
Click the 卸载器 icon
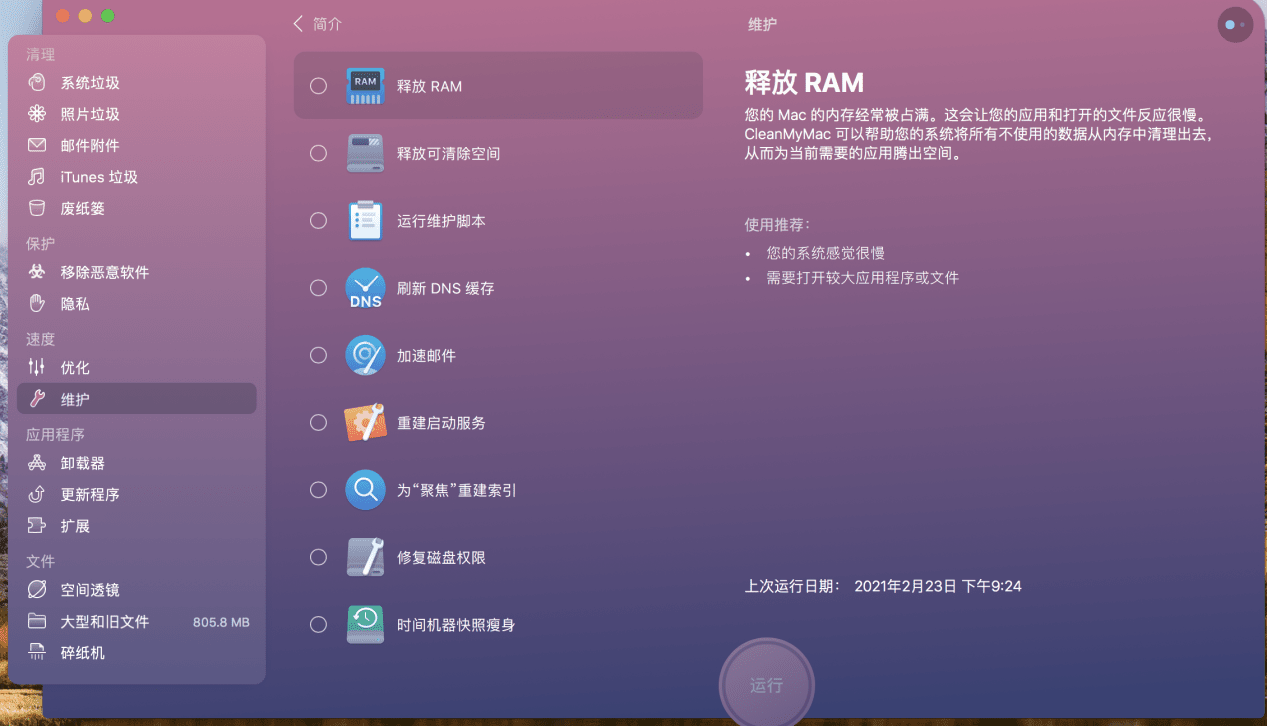pos(37,463)
